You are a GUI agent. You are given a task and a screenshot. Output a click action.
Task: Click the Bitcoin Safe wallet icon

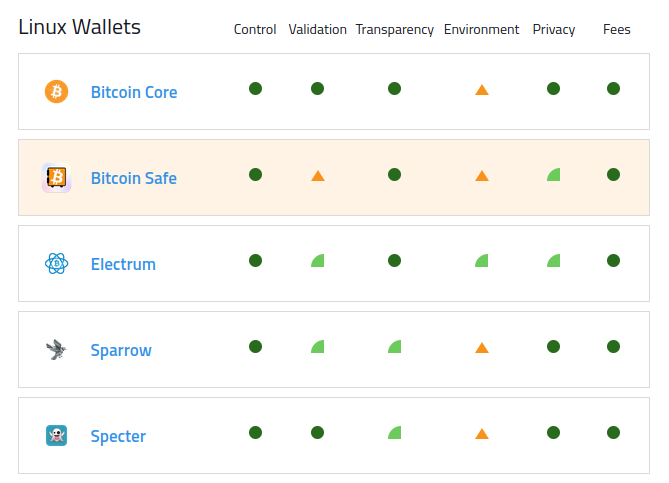[56, 178]
